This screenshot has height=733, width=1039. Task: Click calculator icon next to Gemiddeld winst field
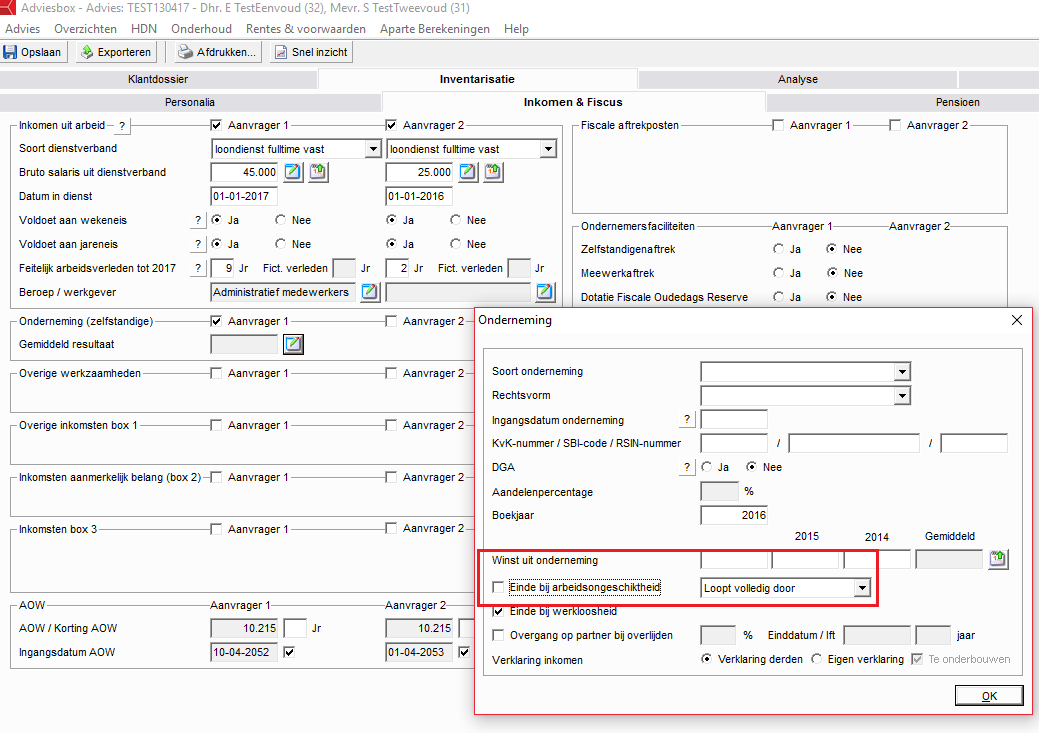(x=997, y=559)
